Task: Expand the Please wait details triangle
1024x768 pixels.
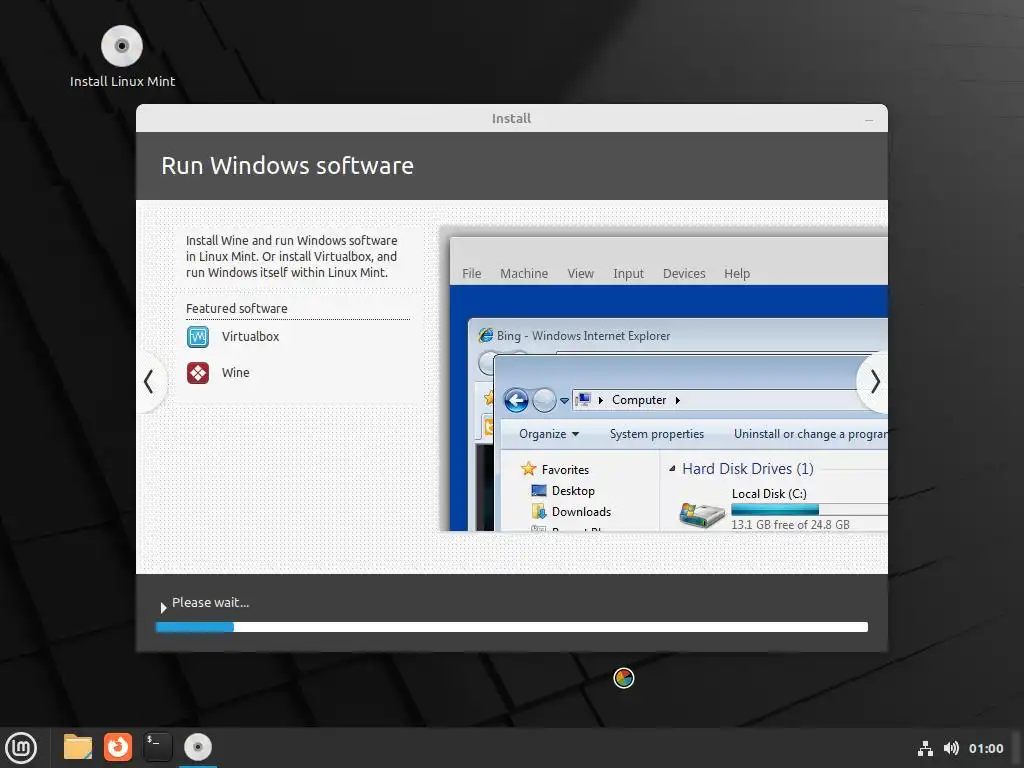Action: coord(163,608)
